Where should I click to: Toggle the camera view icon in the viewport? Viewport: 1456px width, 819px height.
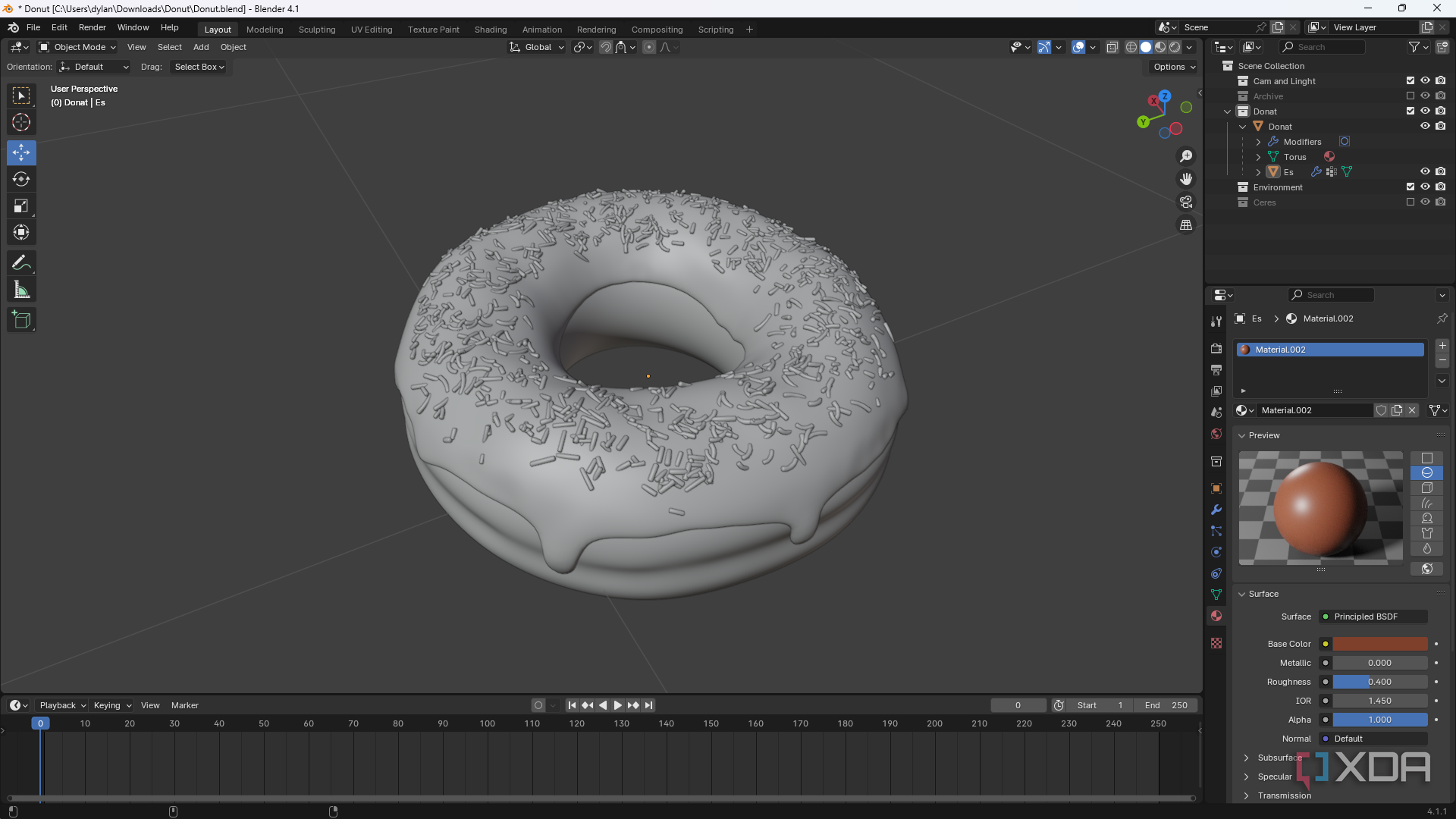click(1186, 202)
